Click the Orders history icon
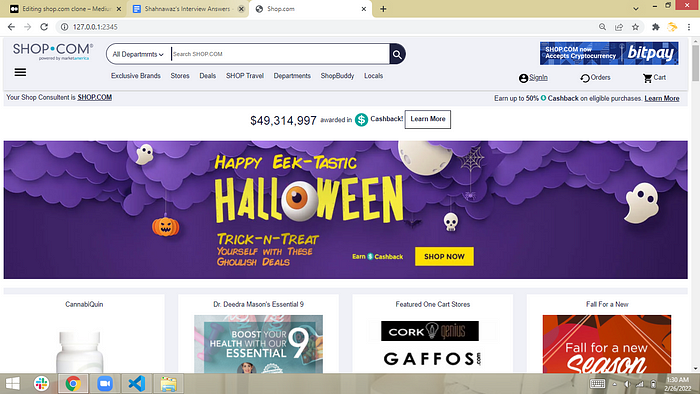This screenshot has width=700, height=394. tap(584, 78)
